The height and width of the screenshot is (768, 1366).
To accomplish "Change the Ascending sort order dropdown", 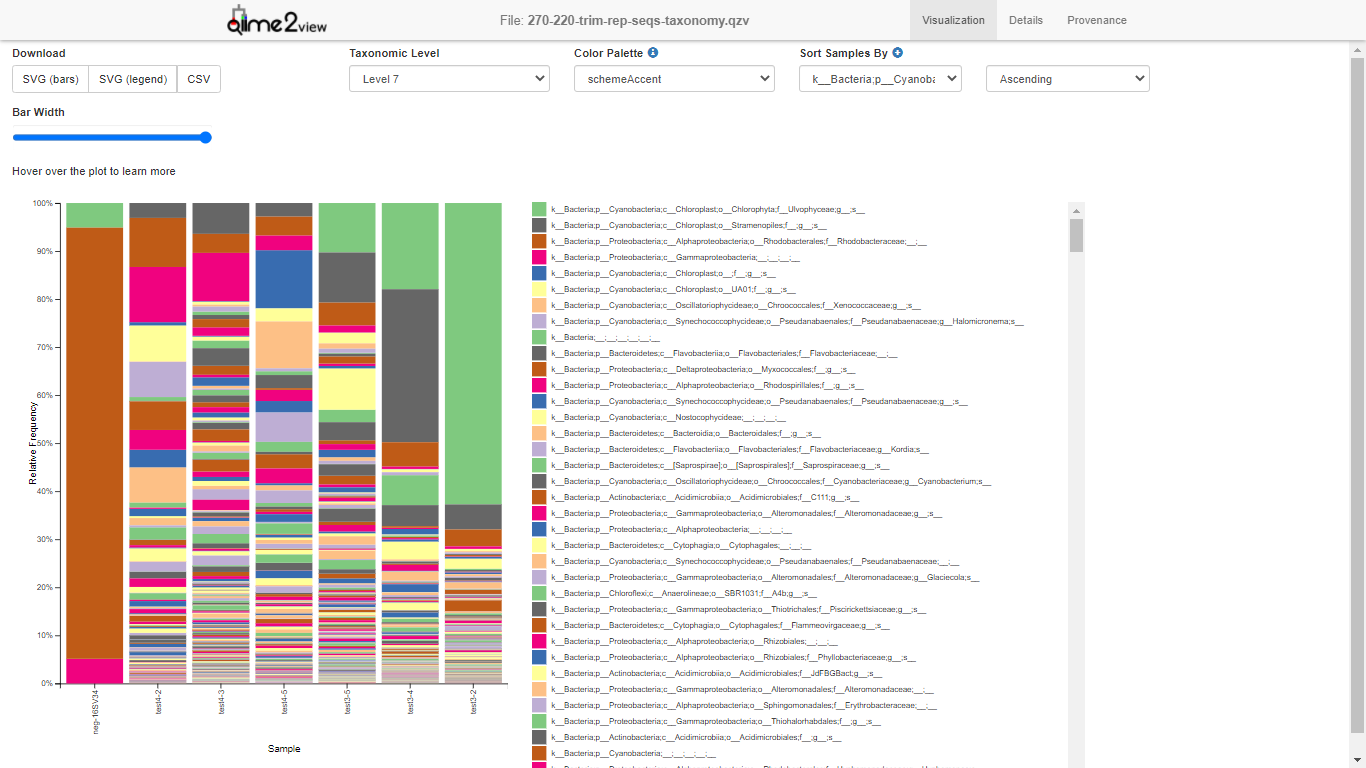I will pos(1067,79).
